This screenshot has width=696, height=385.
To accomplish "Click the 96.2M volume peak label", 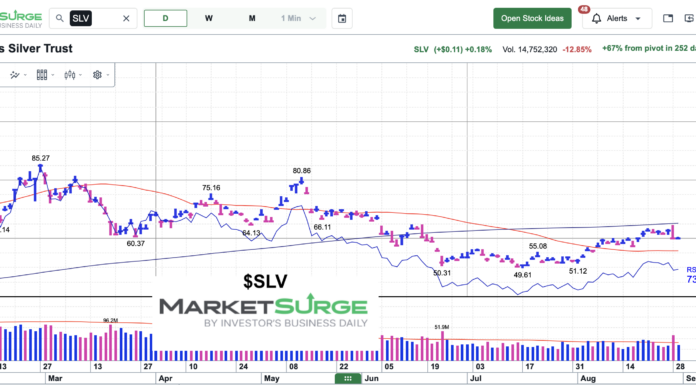I will click(x=110, y=320).
